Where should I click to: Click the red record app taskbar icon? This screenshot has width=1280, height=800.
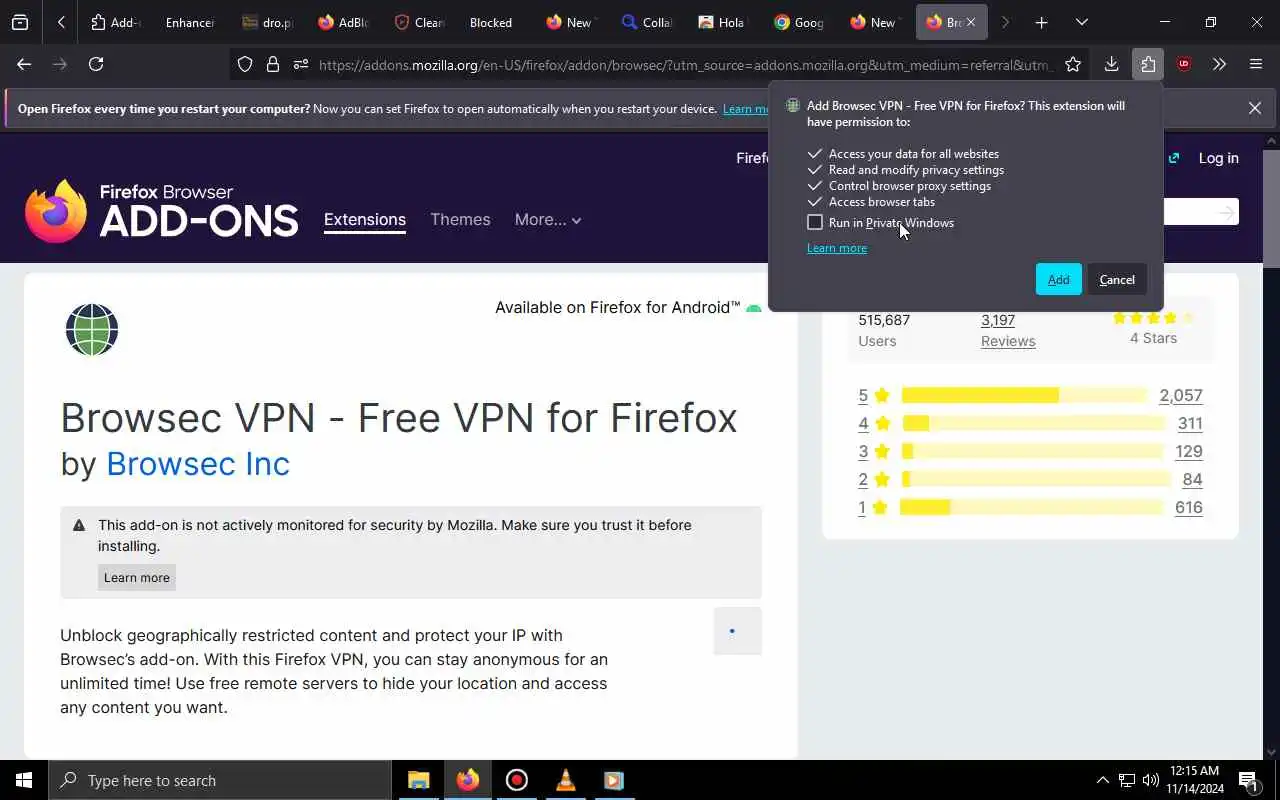pyautogui.click(x=517, y=780)
